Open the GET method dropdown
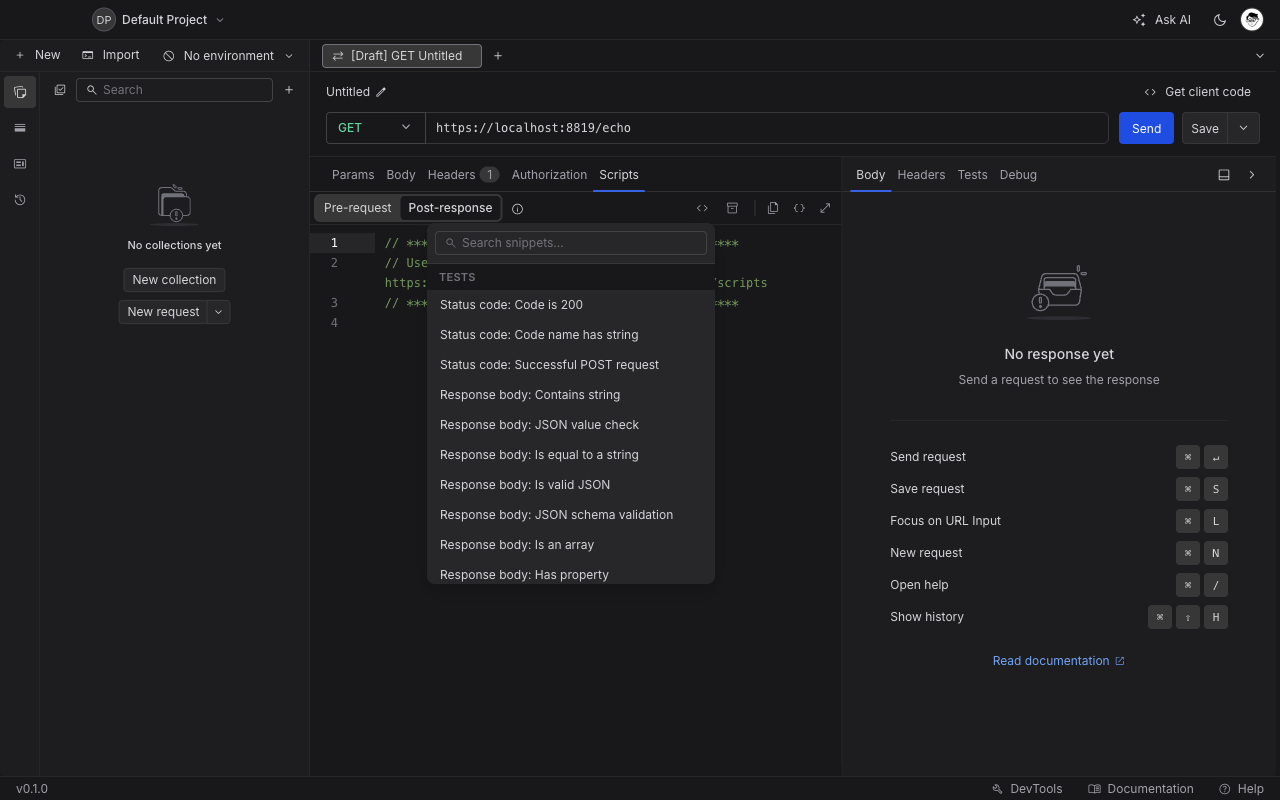 pos(375,128)
